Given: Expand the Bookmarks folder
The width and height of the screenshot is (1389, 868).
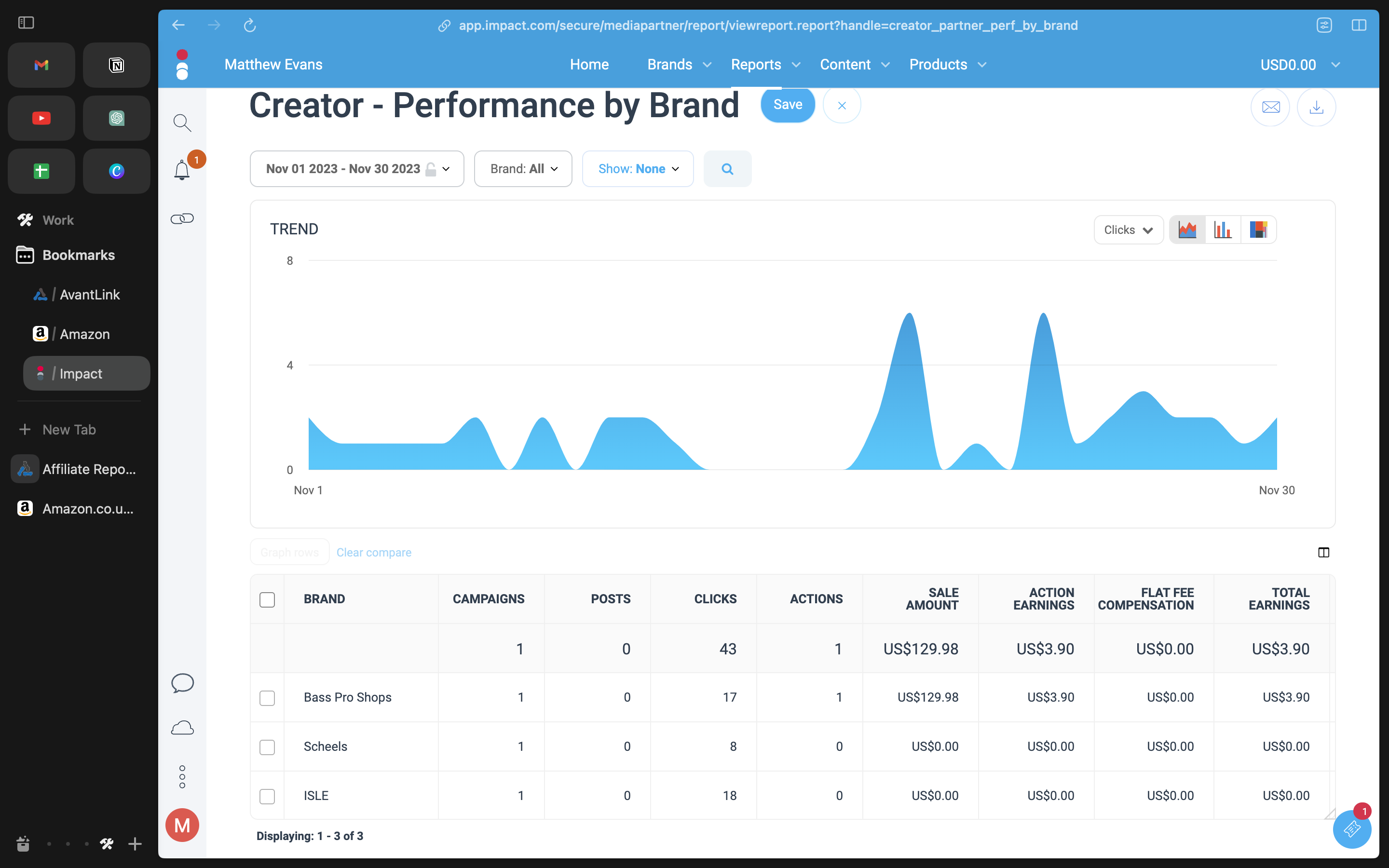Looking at the screenshot, I should [x=79, y=255].
